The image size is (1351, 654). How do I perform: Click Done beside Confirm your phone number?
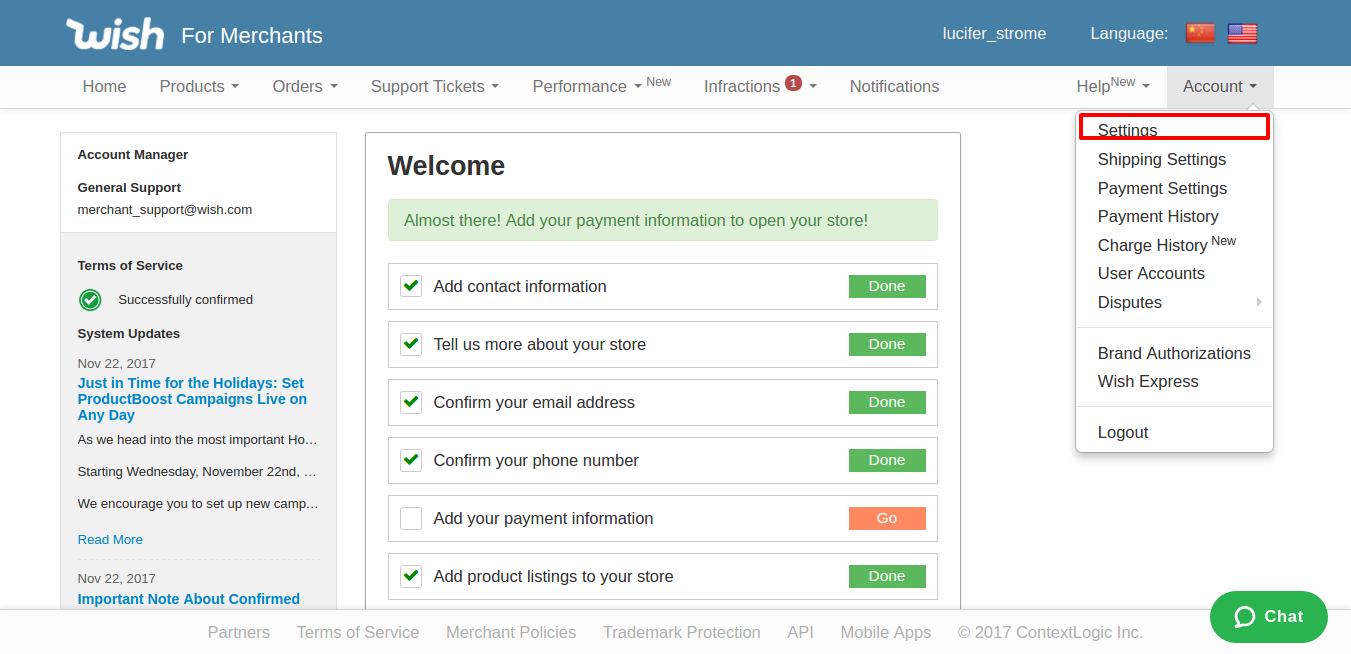887,460
